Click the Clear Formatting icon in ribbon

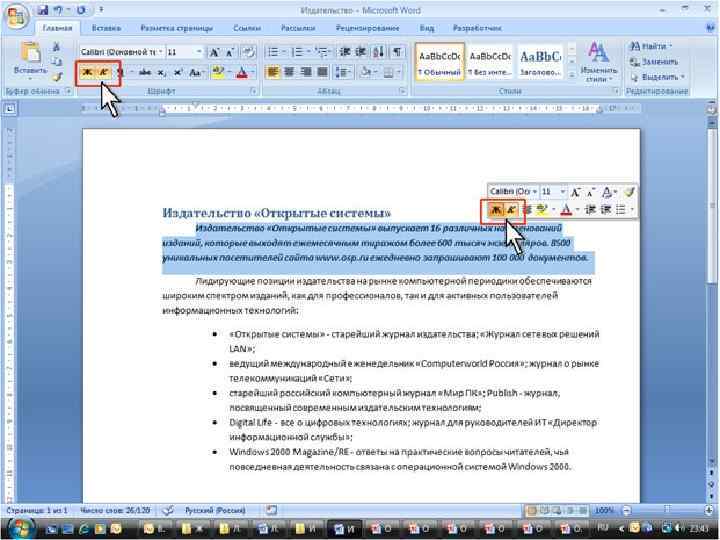(x=248, y=52)
